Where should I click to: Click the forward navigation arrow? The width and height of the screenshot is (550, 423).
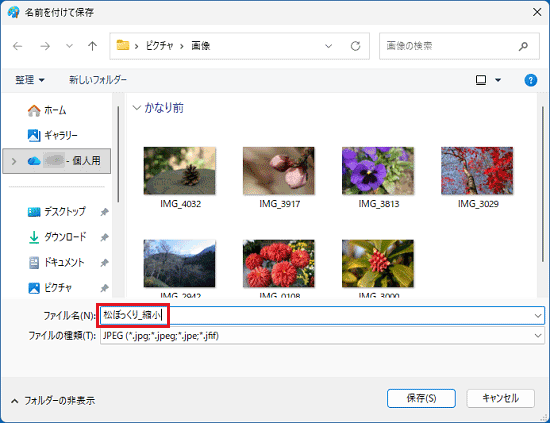[x=45, y=46]
